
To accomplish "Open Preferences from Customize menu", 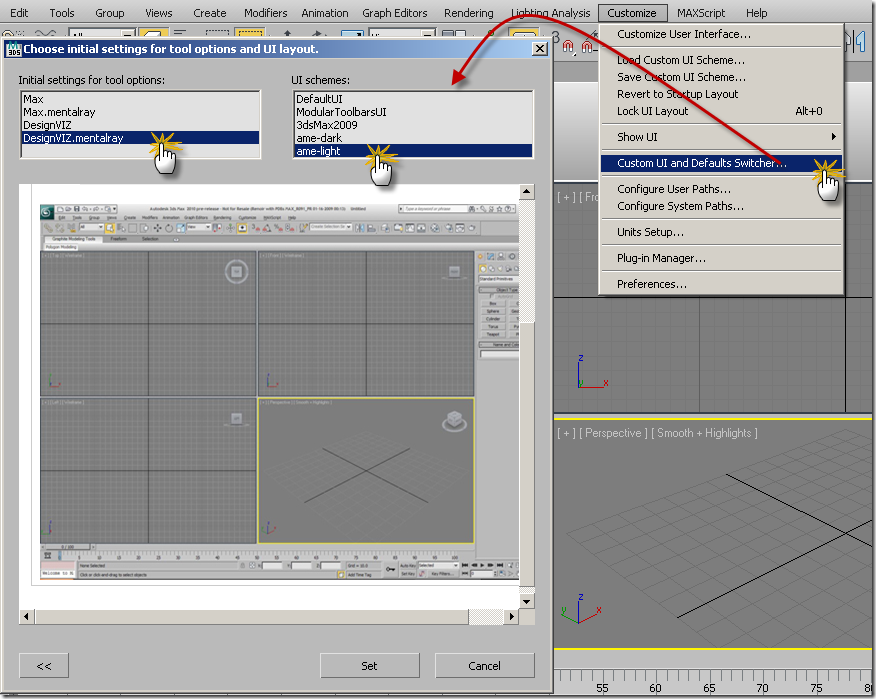I will coord(721,284).
